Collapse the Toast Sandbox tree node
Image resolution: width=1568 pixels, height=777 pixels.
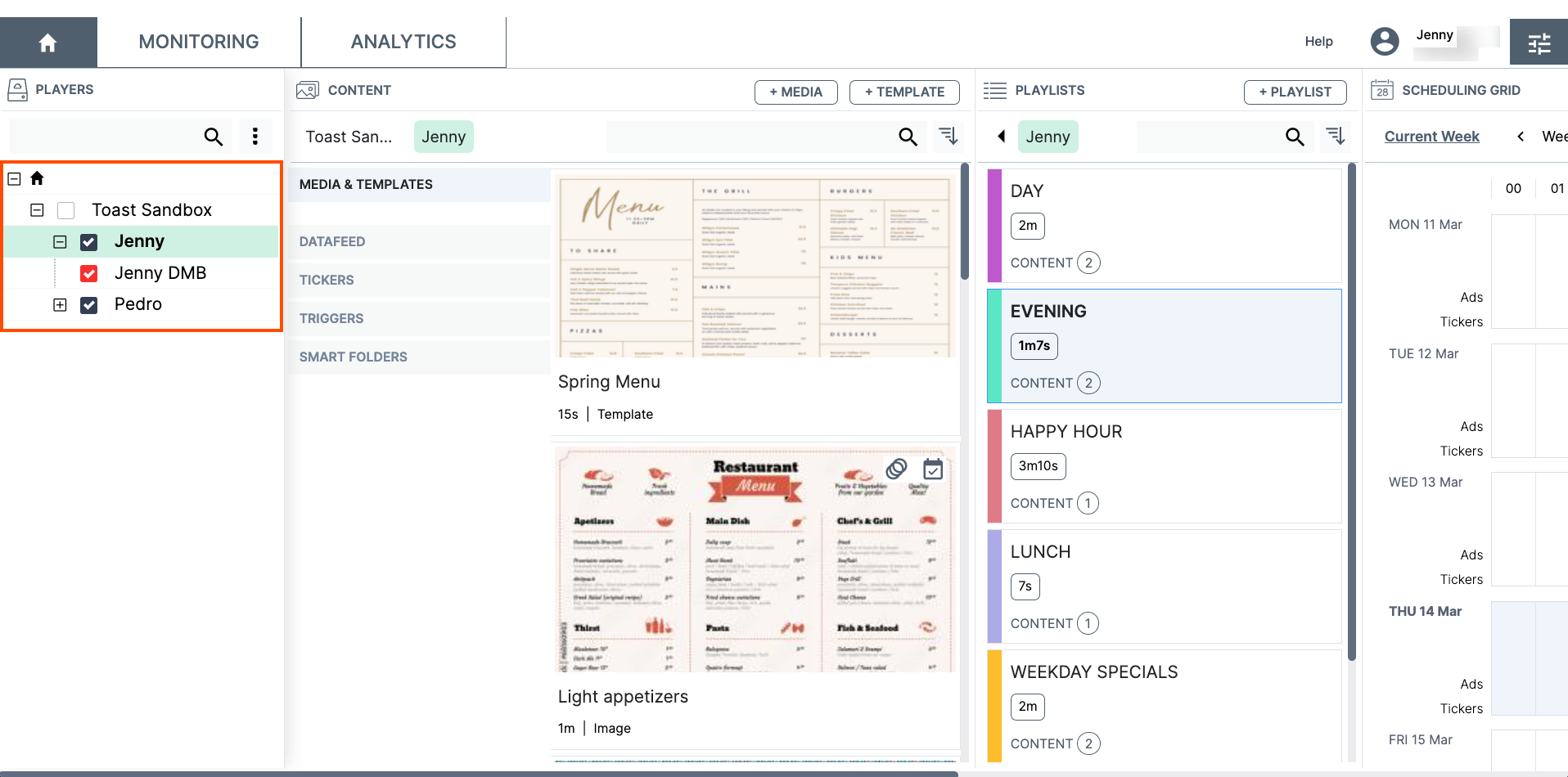tap(37, 210)
